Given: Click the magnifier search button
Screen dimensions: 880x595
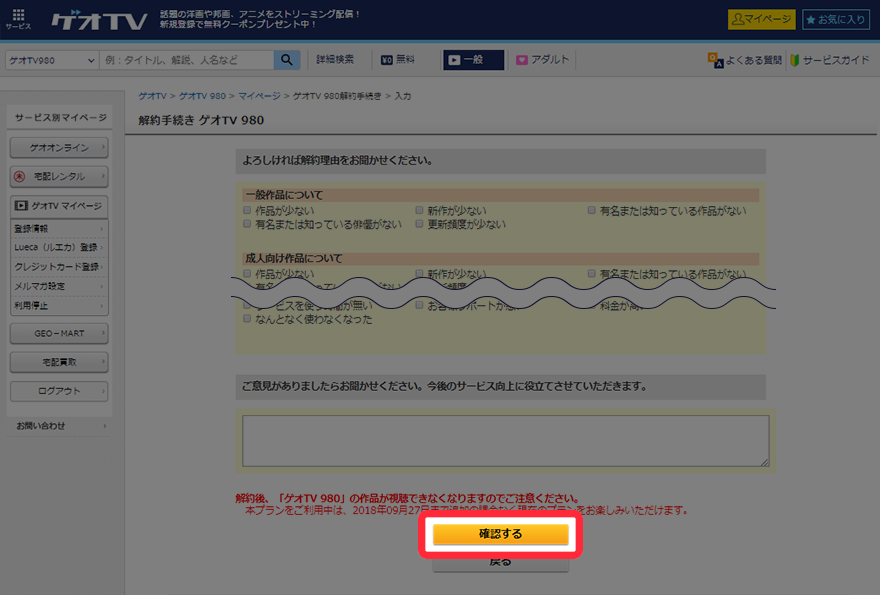Looking at the screenshot, I should click(287, 60).
